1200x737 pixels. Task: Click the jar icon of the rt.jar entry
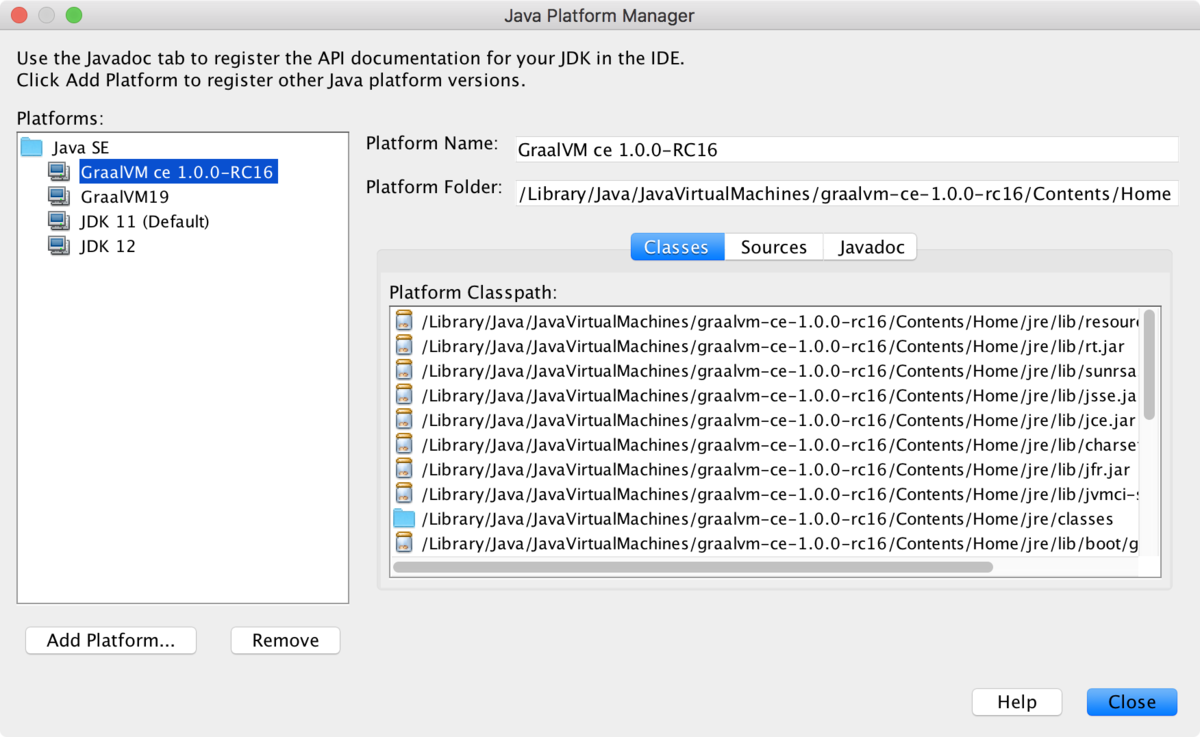click(404, 346)
